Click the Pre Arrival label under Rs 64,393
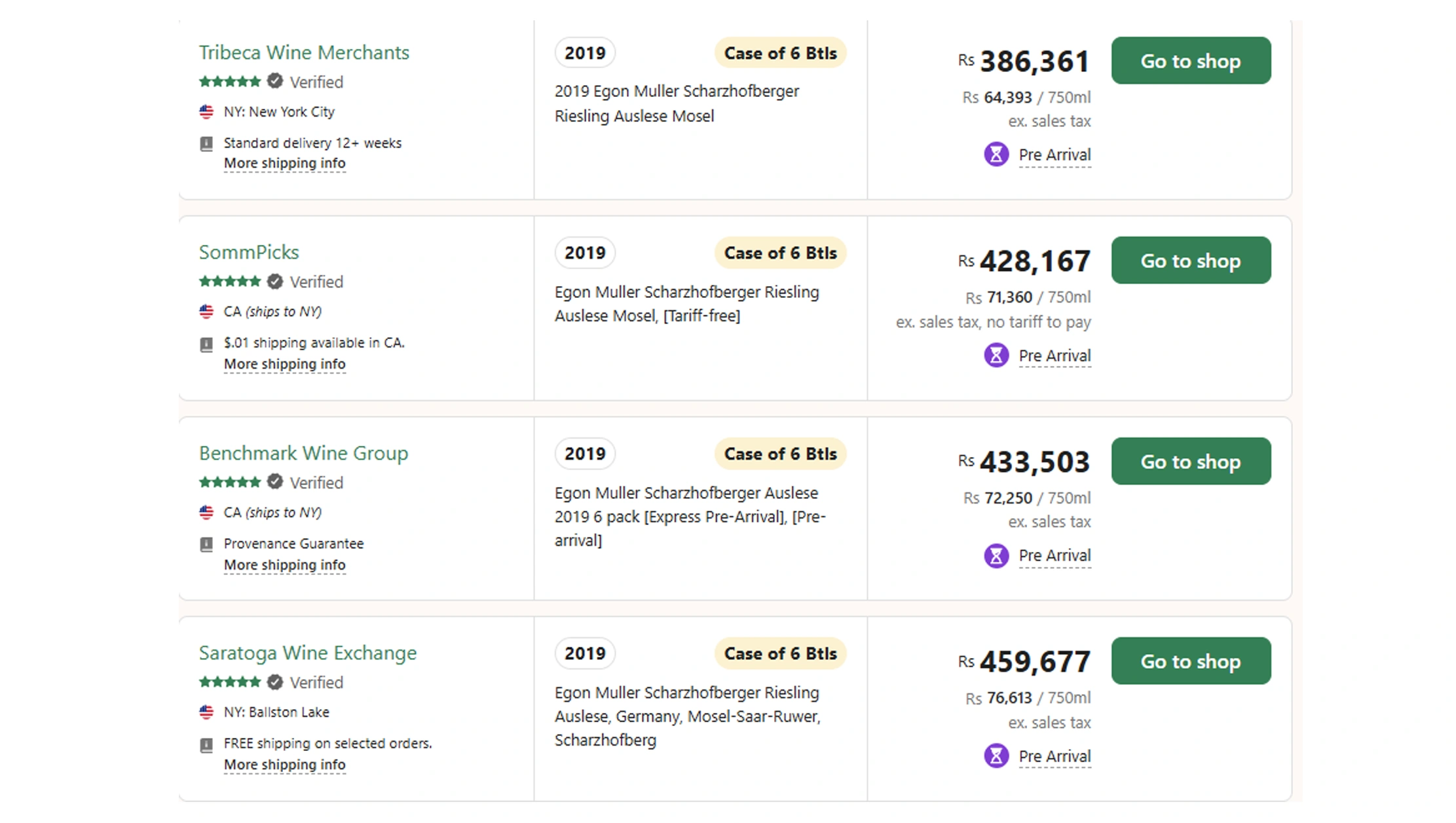The image size is (1456, 823). pyautogui.click(x=1055, y=155)
